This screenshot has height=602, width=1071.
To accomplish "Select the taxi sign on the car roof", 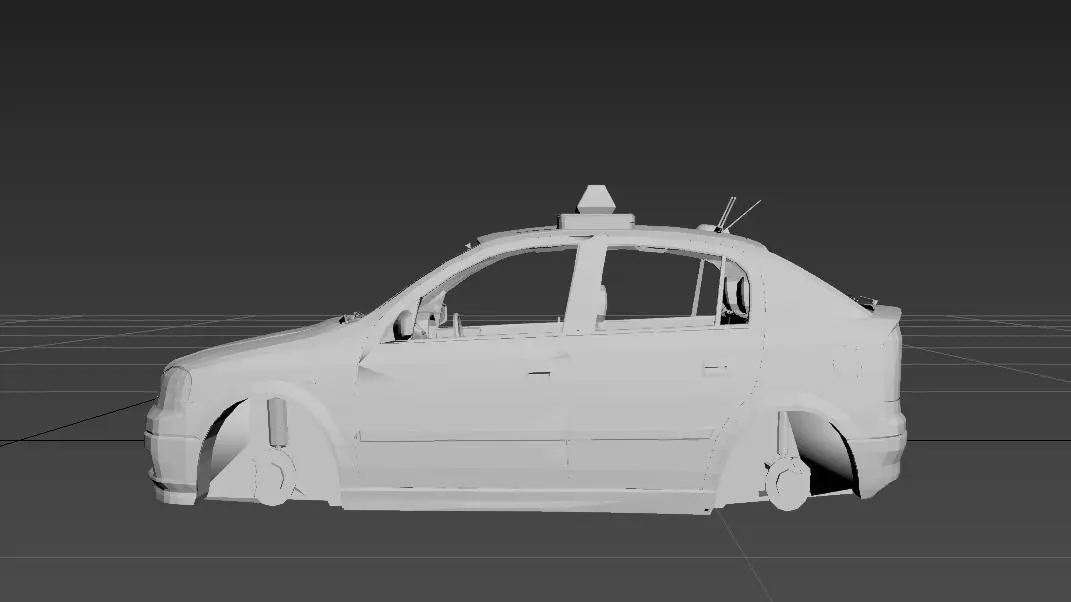I will click(596, 207).
